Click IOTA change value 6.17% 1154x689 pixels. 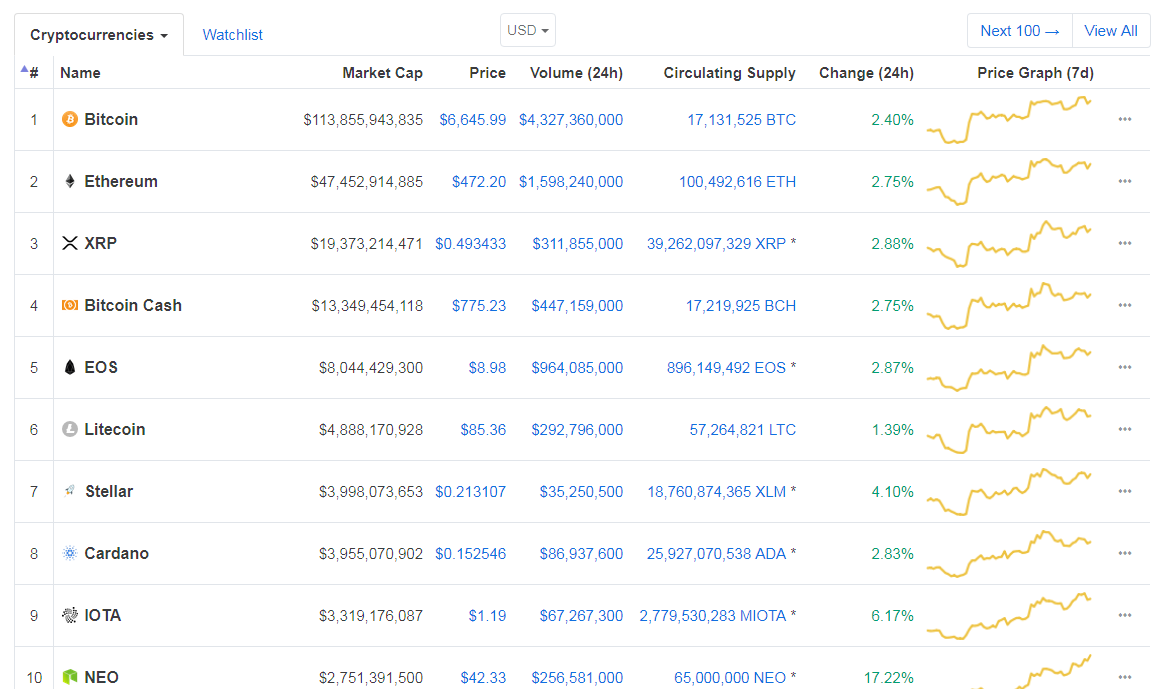[892, 615]
